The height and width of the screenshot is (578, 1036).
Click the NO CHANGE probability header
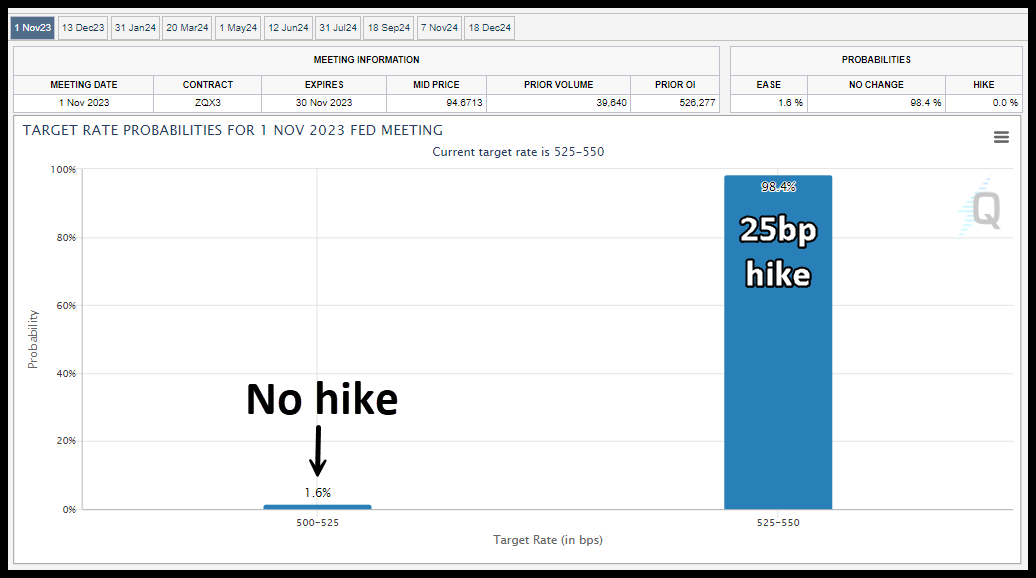(x=876, y=85)
